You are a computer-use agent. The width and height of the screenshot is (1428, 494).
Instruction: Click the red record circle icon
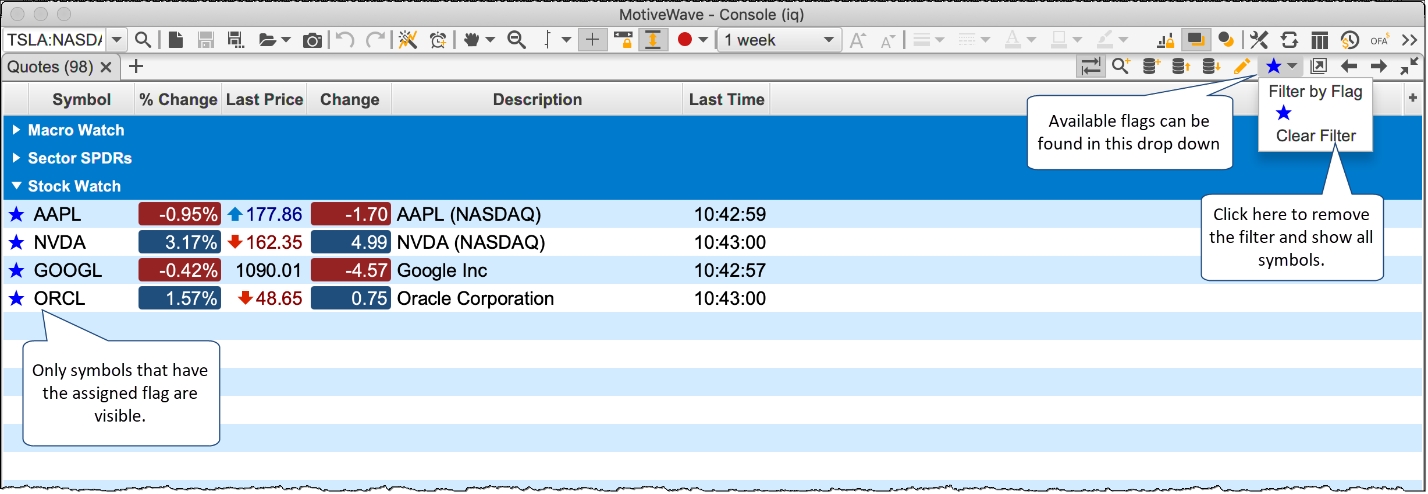pyautogui.click(x=685, y=40)
